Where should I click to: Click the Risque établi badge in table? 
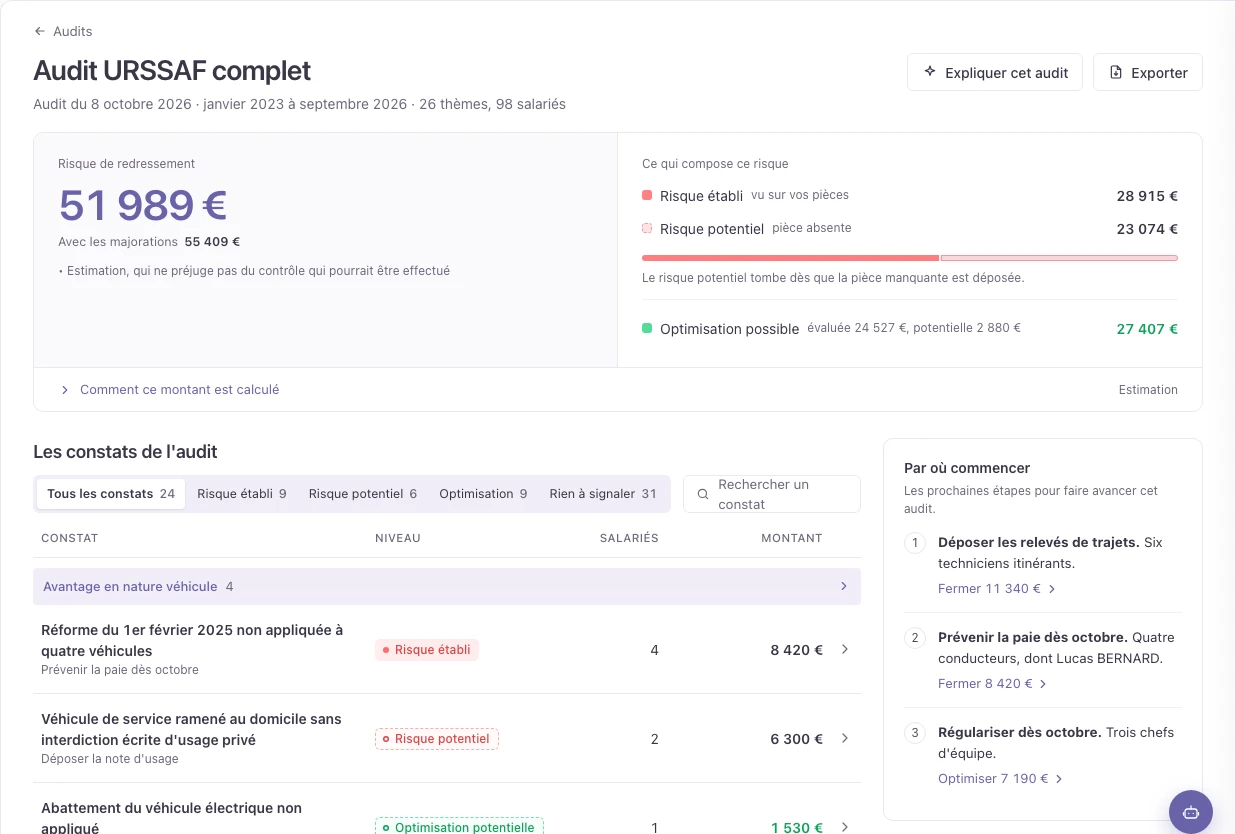[427, 650]
